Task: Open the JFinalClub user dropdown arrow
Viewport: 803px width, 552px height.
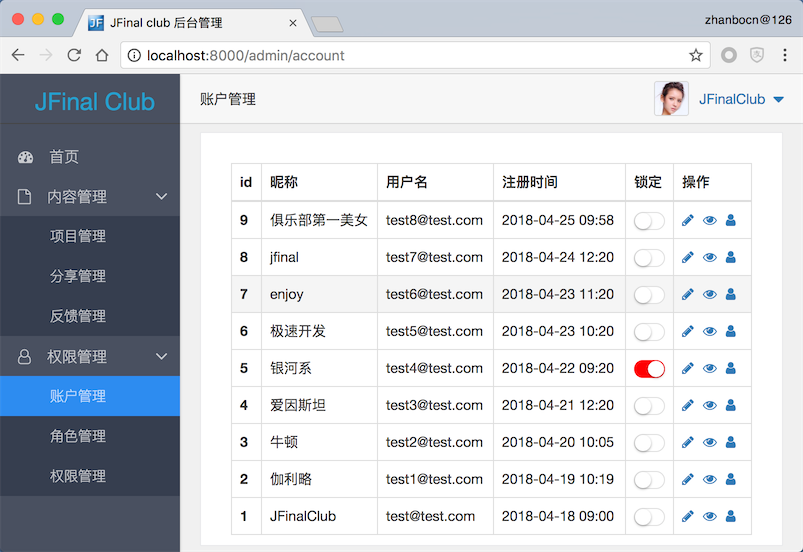Action: click(778, 99)
